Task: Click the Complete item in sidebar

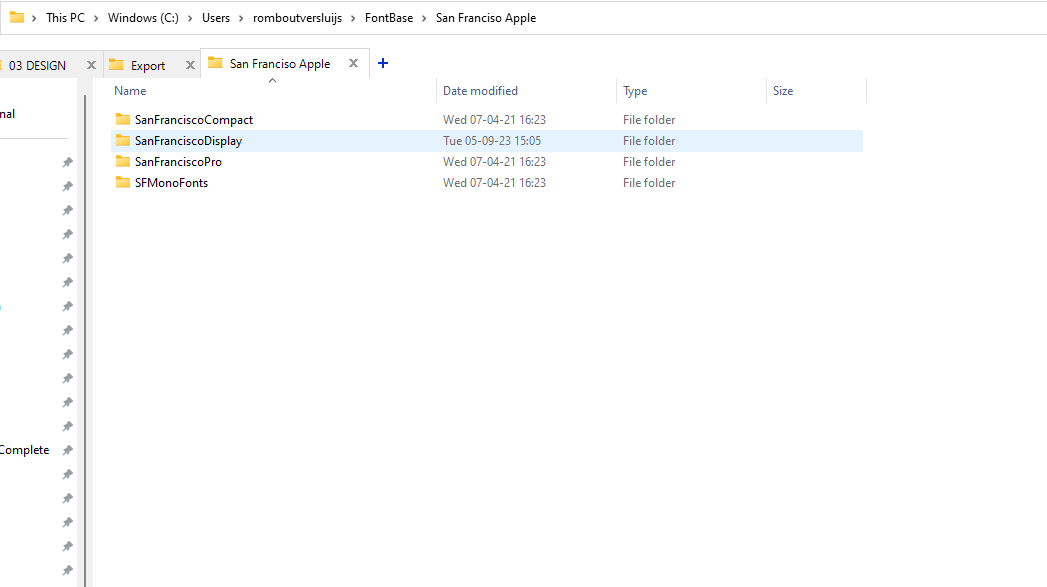Action: coord(25,450)
